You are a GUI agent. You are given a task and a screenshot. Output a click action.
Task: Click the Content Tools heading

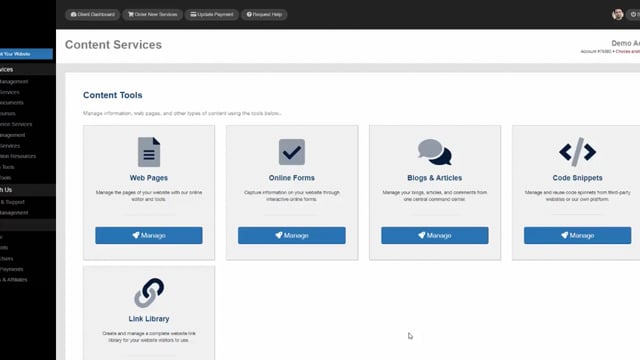pos(113,95)
